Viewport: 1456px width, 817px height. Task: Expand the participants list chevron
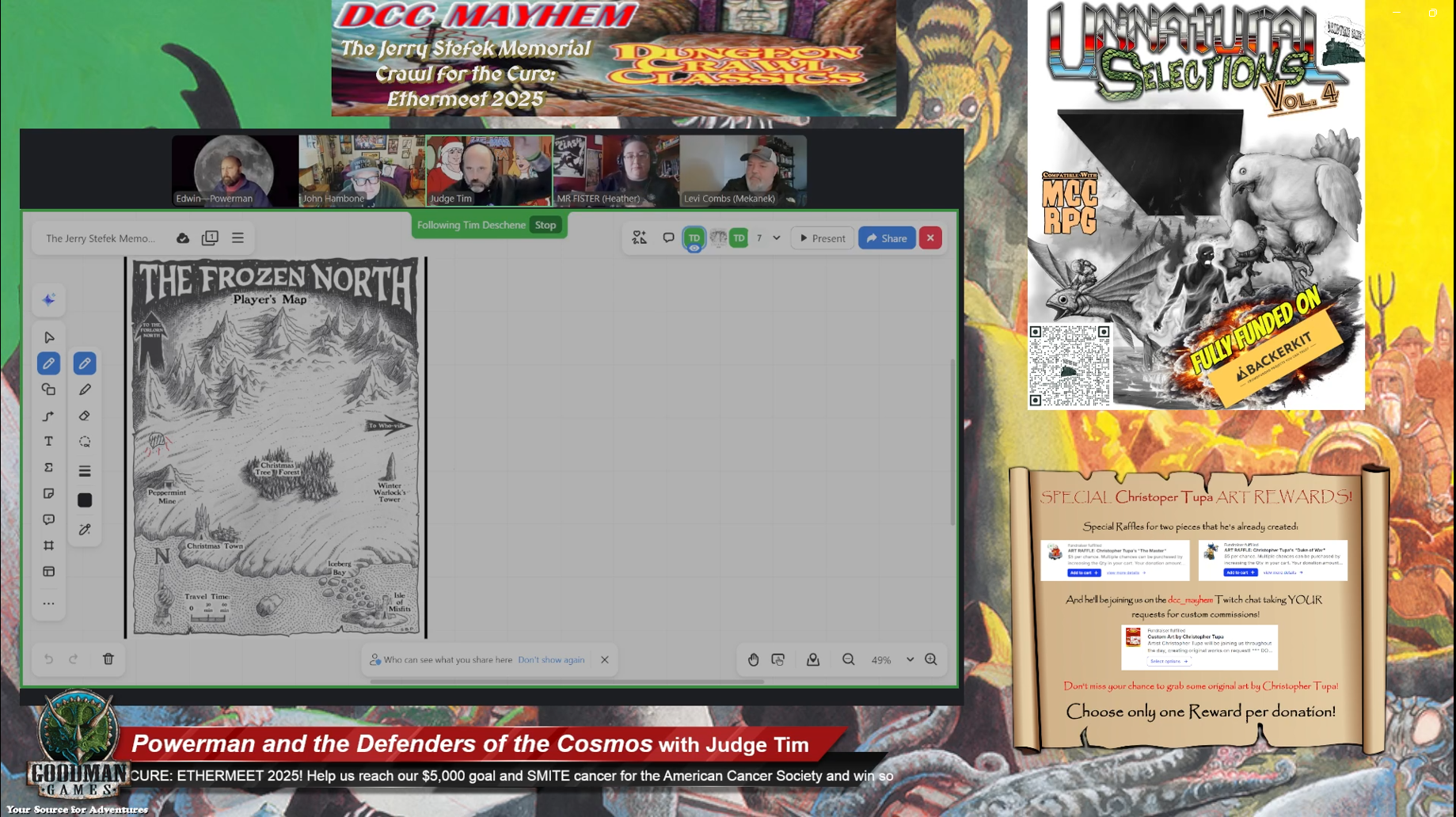click(x=777, y=238)
